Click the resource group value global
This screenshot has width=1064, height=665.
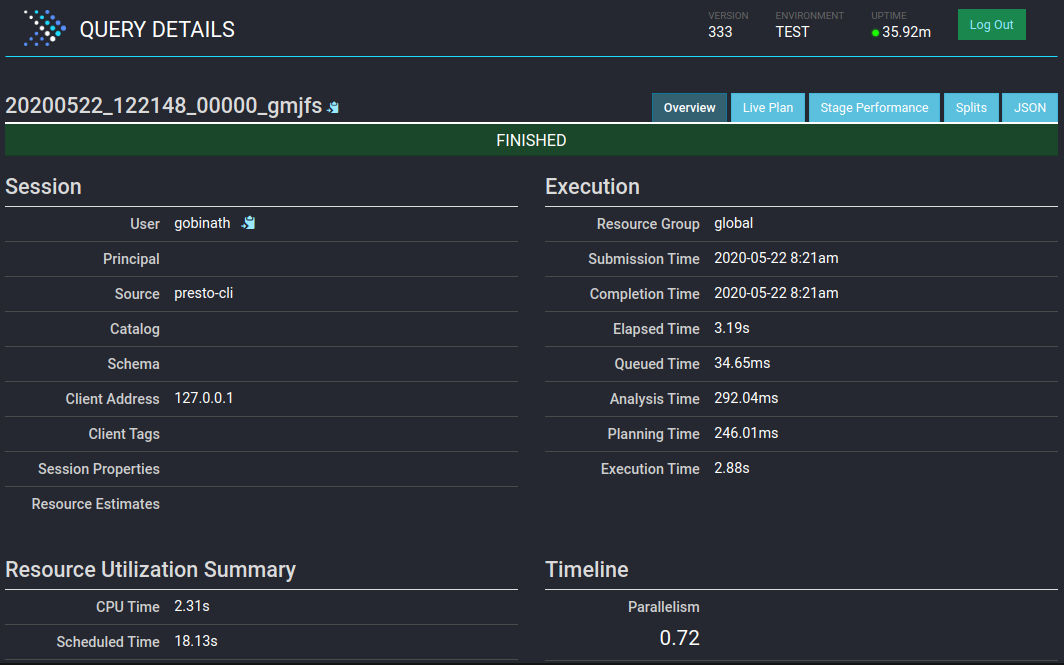734,223
